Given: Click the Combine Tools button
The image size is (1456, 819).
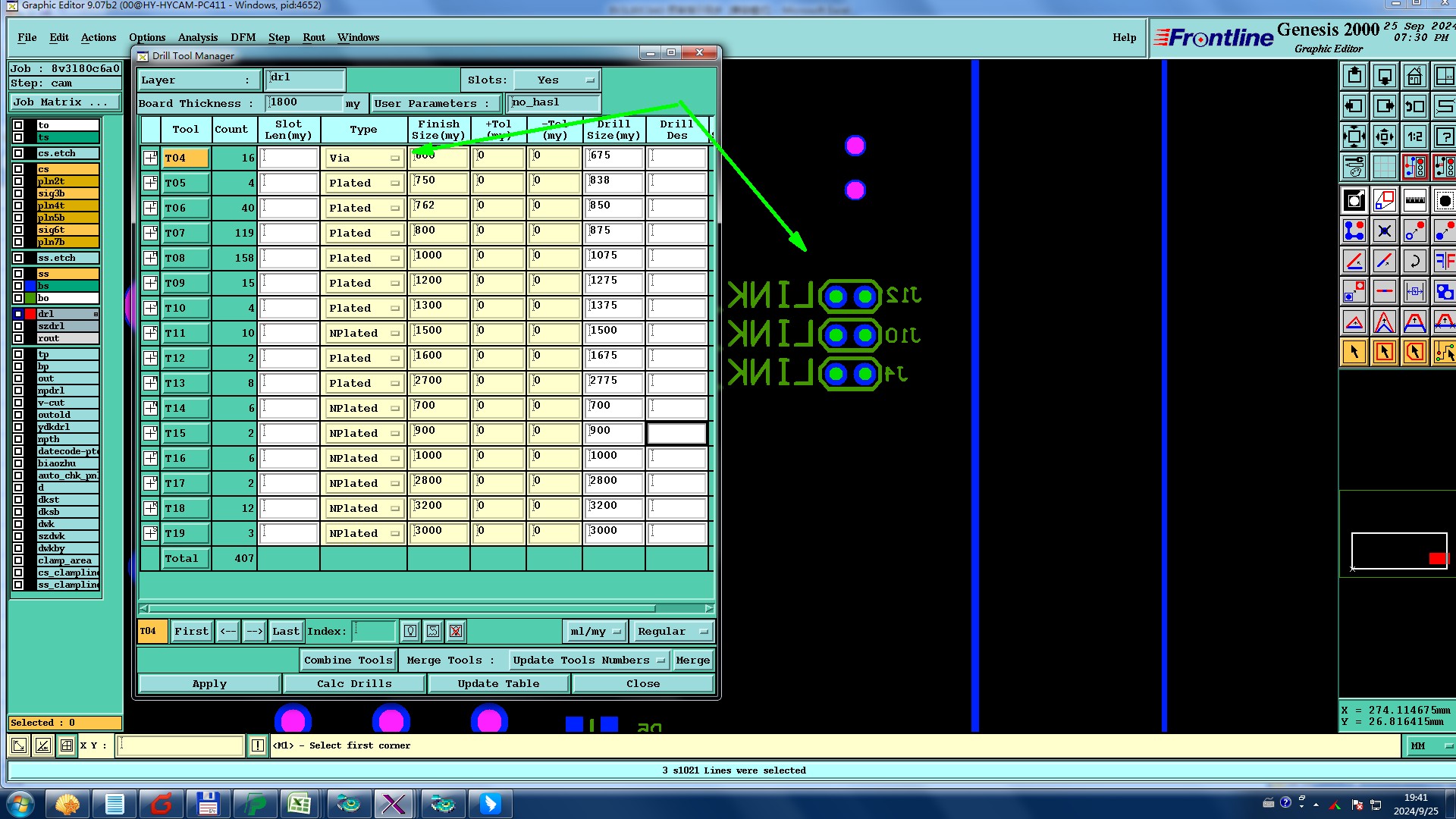Looking at the screenshot, I should coord(348,661).
